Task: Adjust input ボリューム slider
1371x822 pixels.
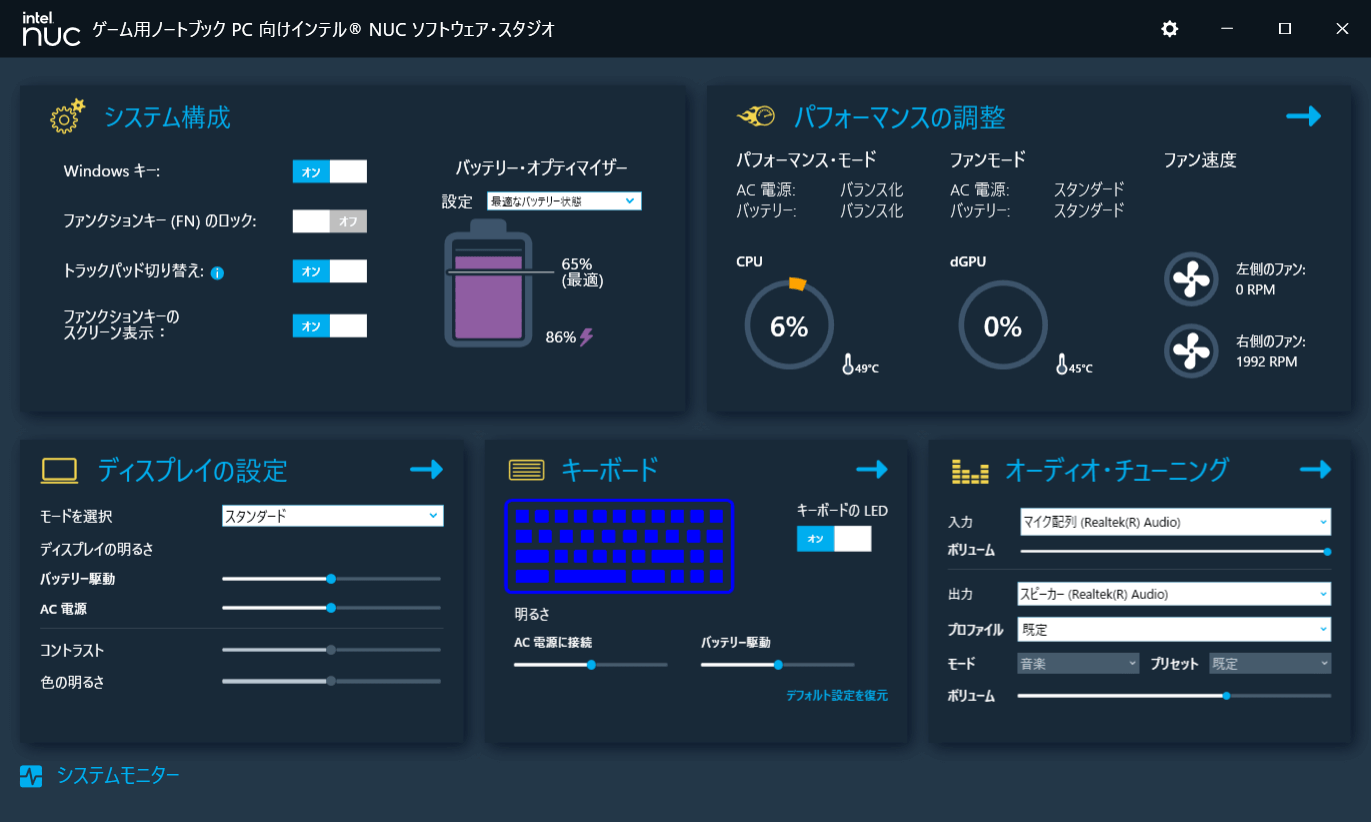Action: [x=1176, y=551]
